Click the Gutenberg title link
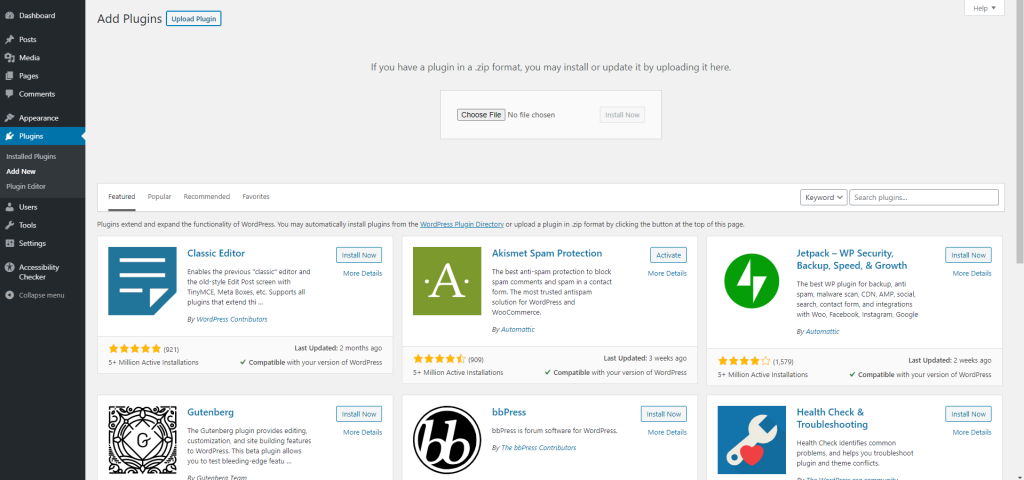The width and height of the screenshot is (1024, 480). 210,413
